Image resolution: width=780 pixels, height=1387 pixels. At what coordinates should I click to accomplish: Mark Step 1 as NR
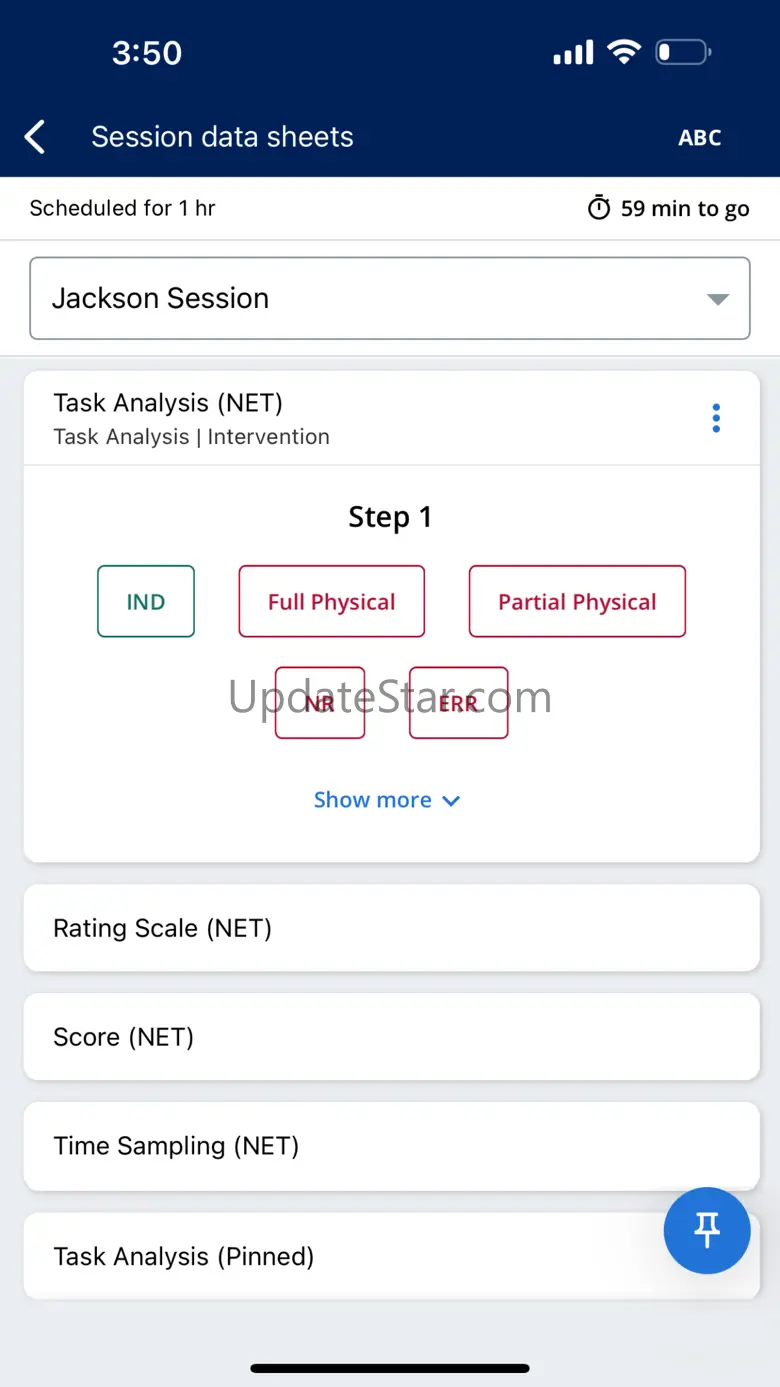click(320, 703)
